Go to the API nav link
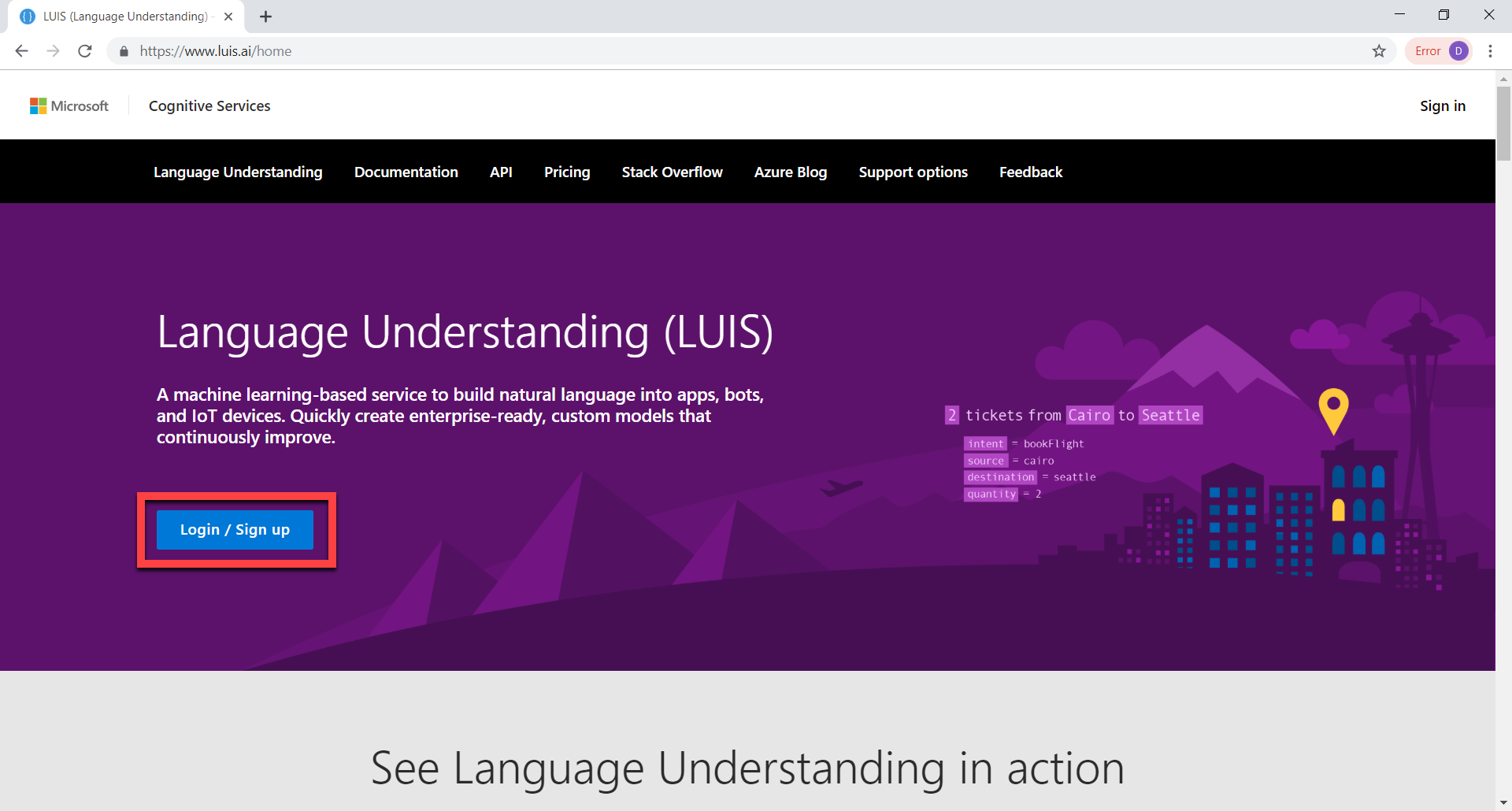The height and width of the screenshot is (811, 1512). tap(501, 172)
